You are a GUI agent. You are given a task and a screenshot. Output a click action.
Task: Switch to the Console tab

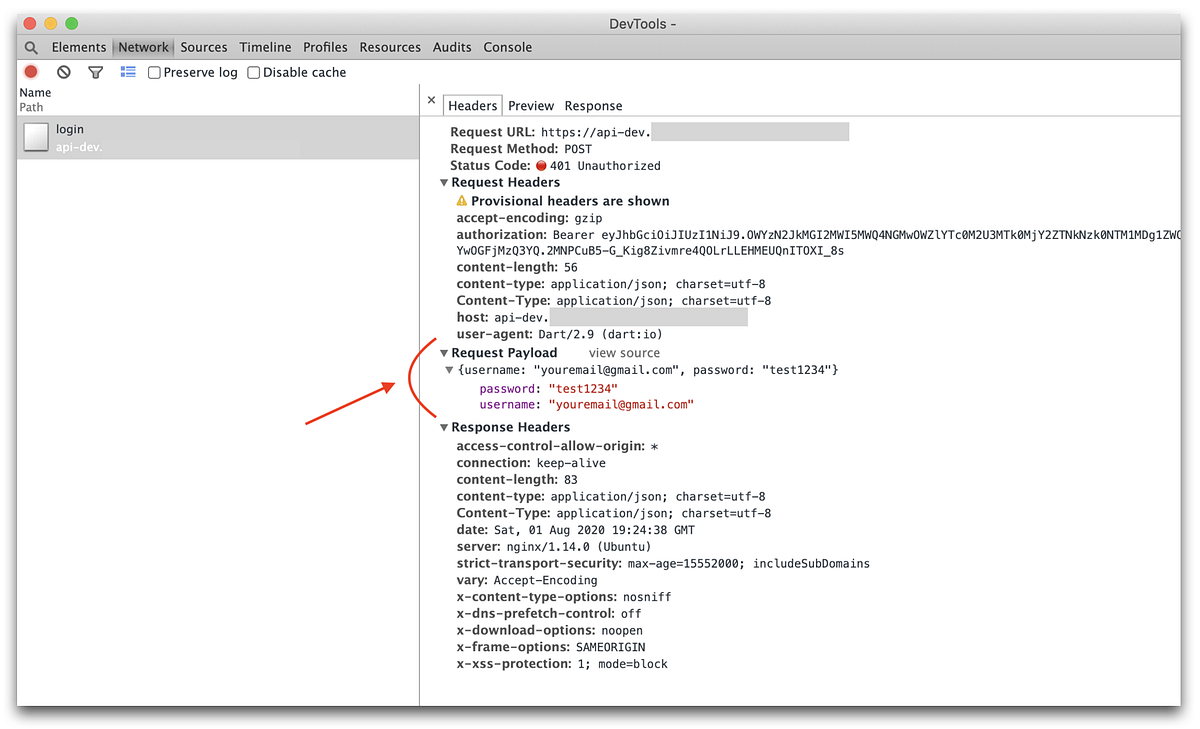point(507,47)
